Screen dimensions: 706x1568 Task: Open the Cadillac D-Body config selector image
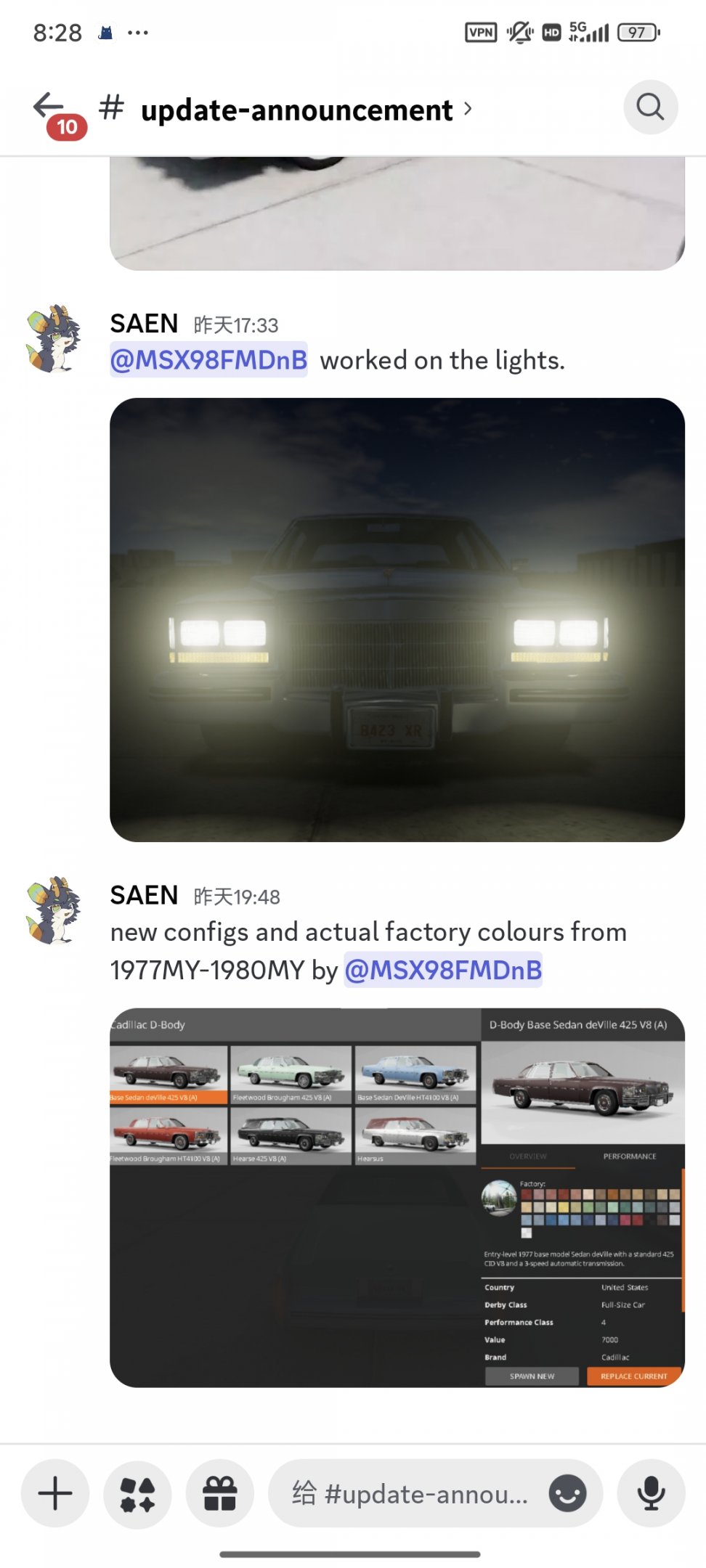coord(397,1198)
